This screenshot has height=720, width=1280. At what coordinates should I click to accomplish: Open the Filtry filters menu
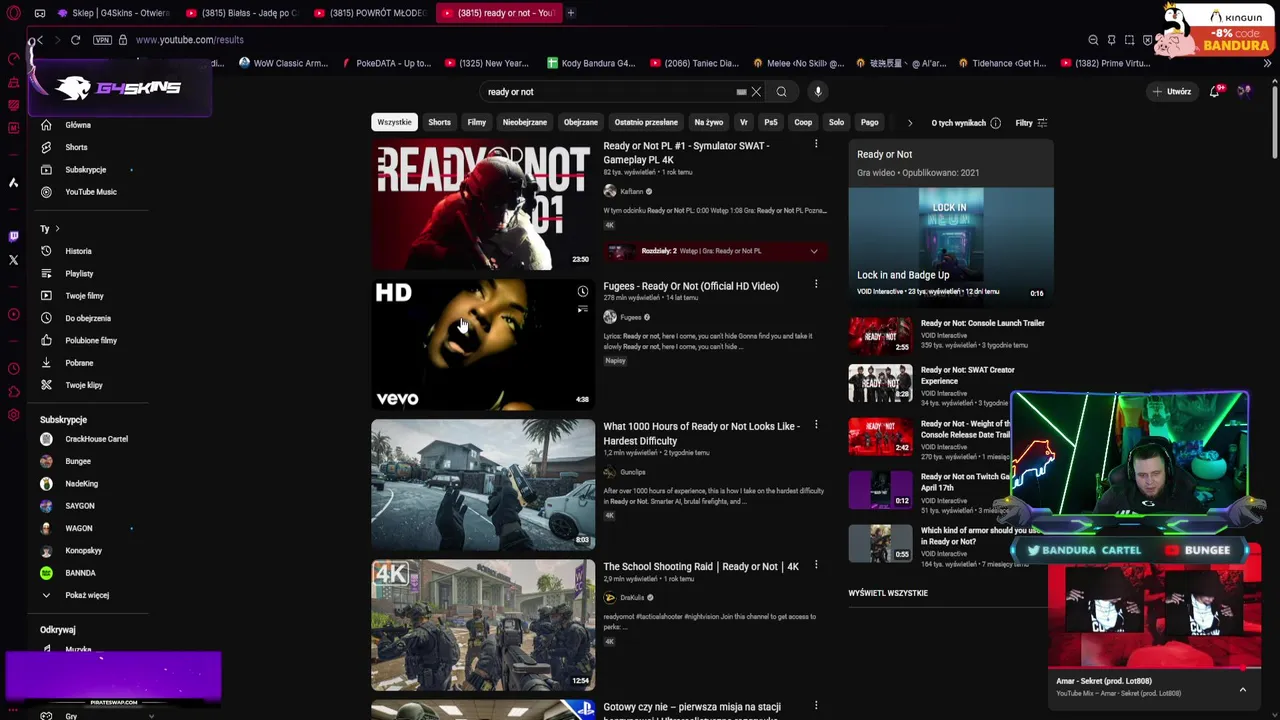click(1031, 123)
